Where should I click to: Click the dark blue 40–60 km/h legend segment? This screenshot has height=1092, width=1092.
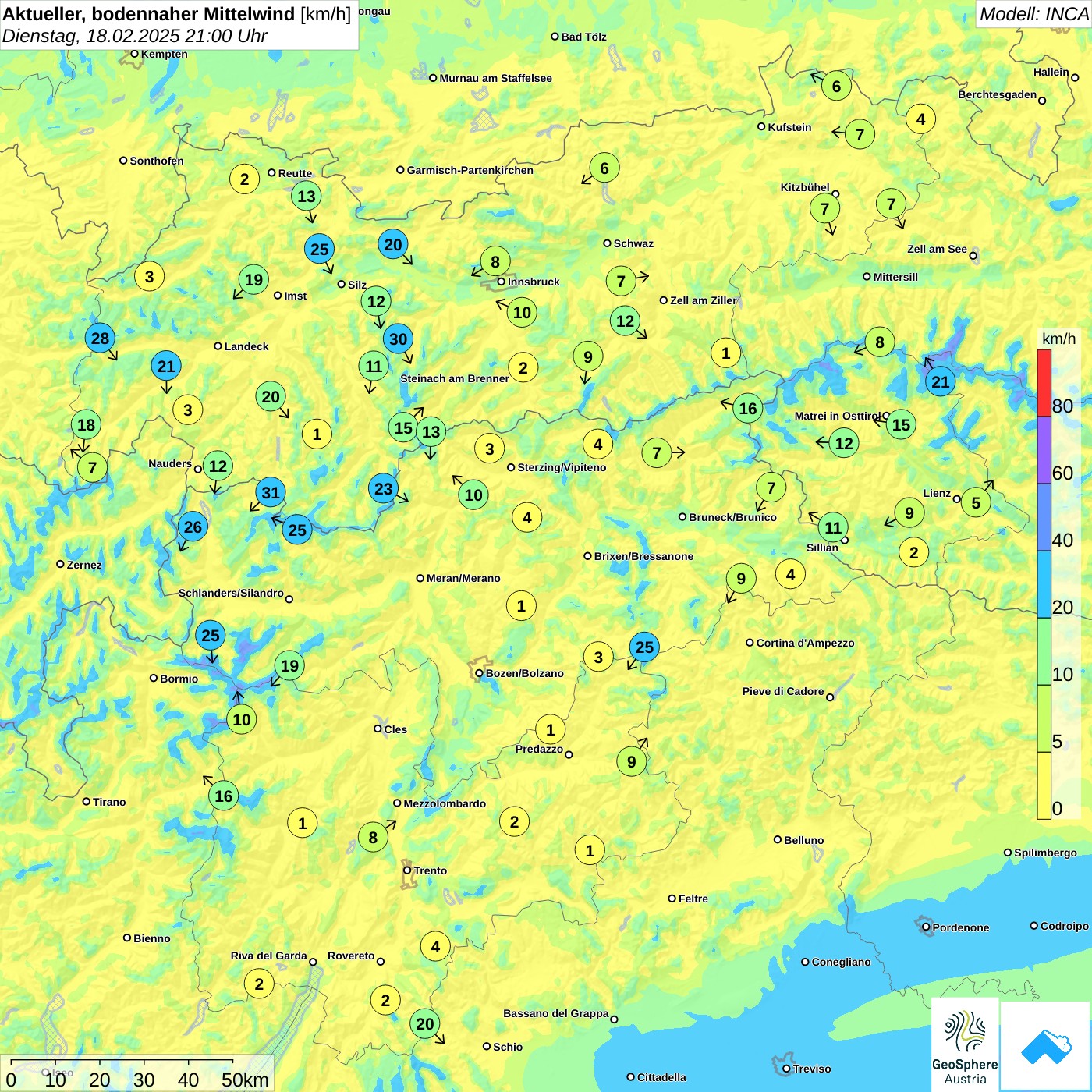(1044, 517)
